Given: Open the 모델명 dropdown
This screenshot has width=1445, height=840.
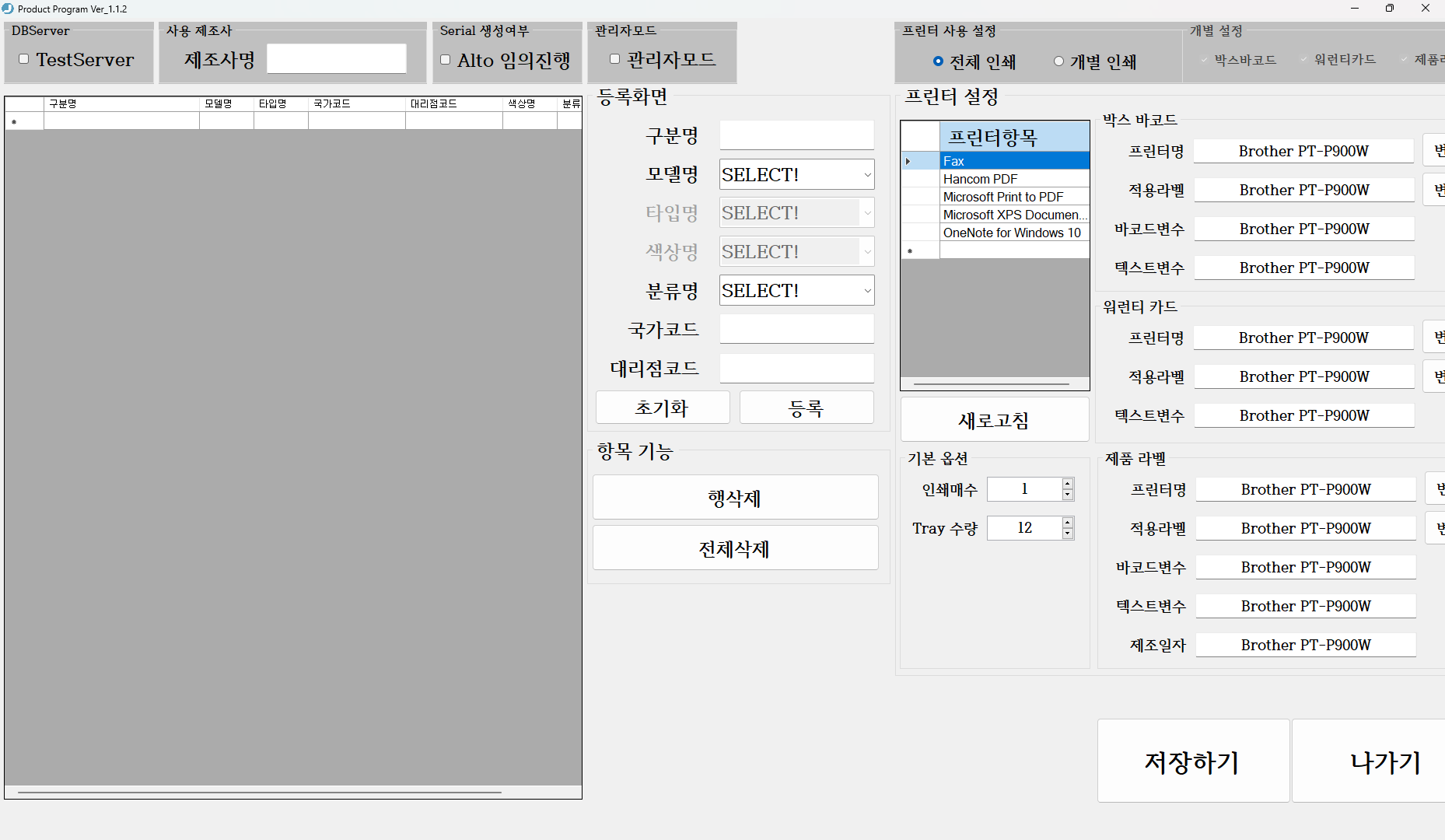Looking at the screenshot, I should point(796,174).
